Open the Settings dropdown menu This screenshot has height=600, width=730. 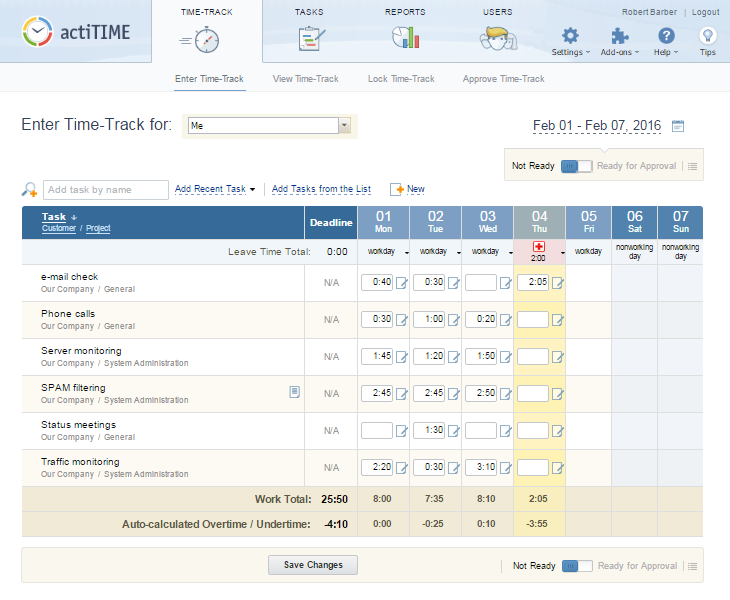click(x=570, y=41)
